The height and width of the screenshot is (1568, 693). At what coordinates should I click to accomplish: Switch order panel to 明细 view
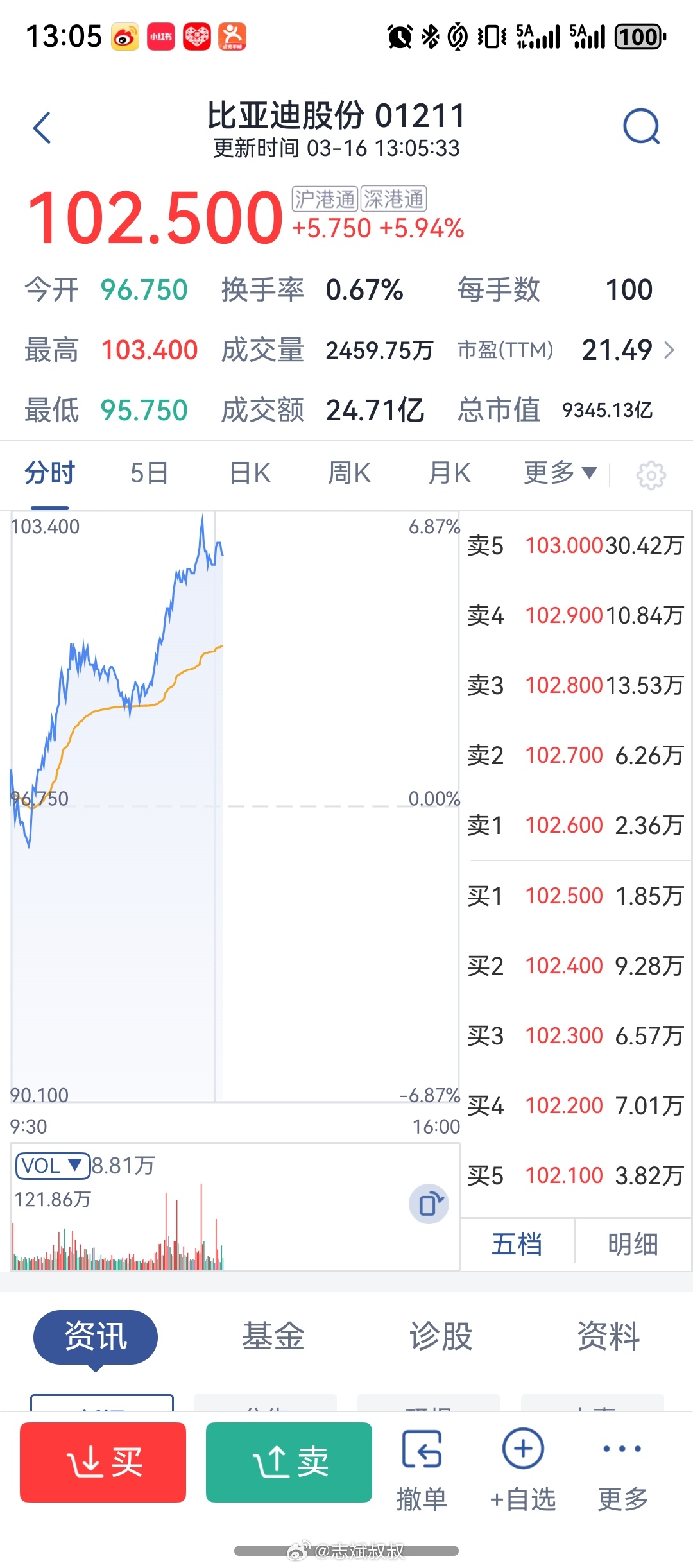click(x=633, y=1243)
